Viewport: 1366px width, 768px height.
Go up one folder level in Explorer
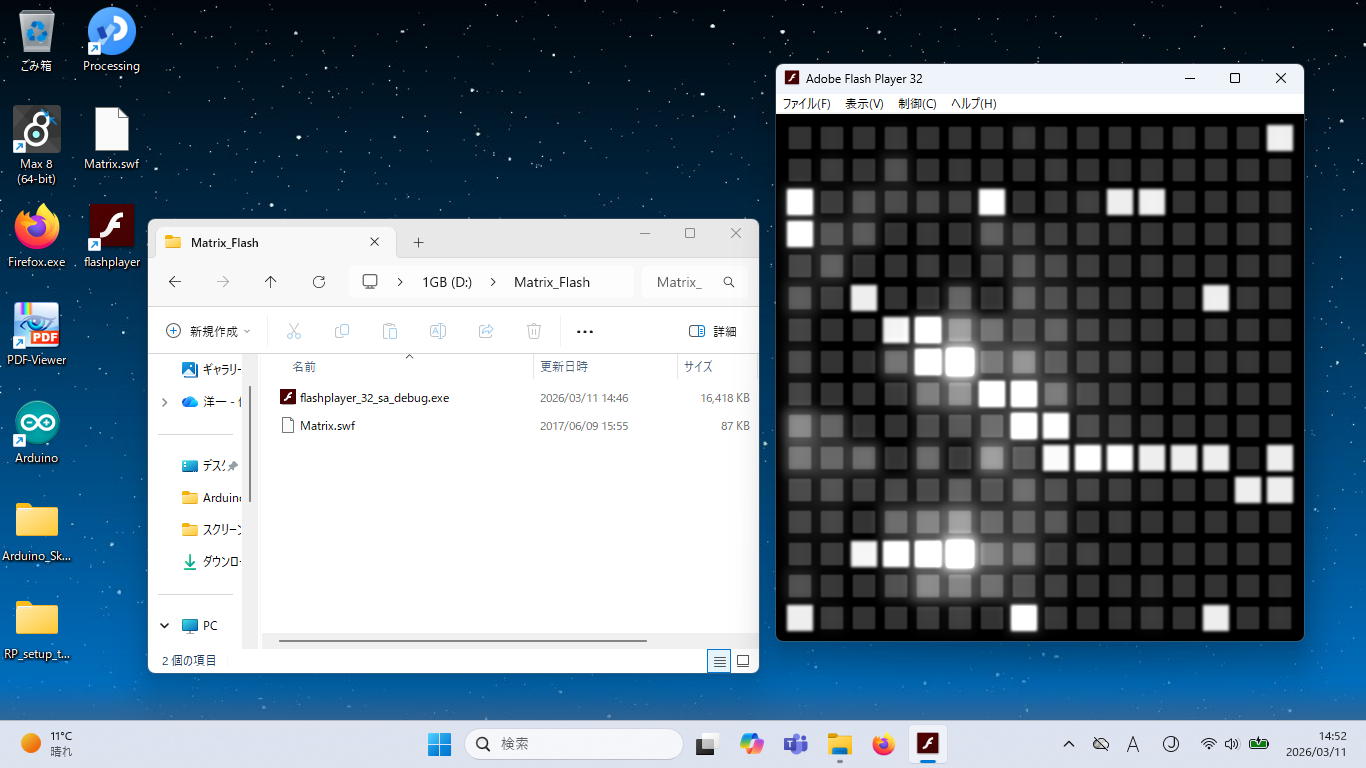coord(270,282)
